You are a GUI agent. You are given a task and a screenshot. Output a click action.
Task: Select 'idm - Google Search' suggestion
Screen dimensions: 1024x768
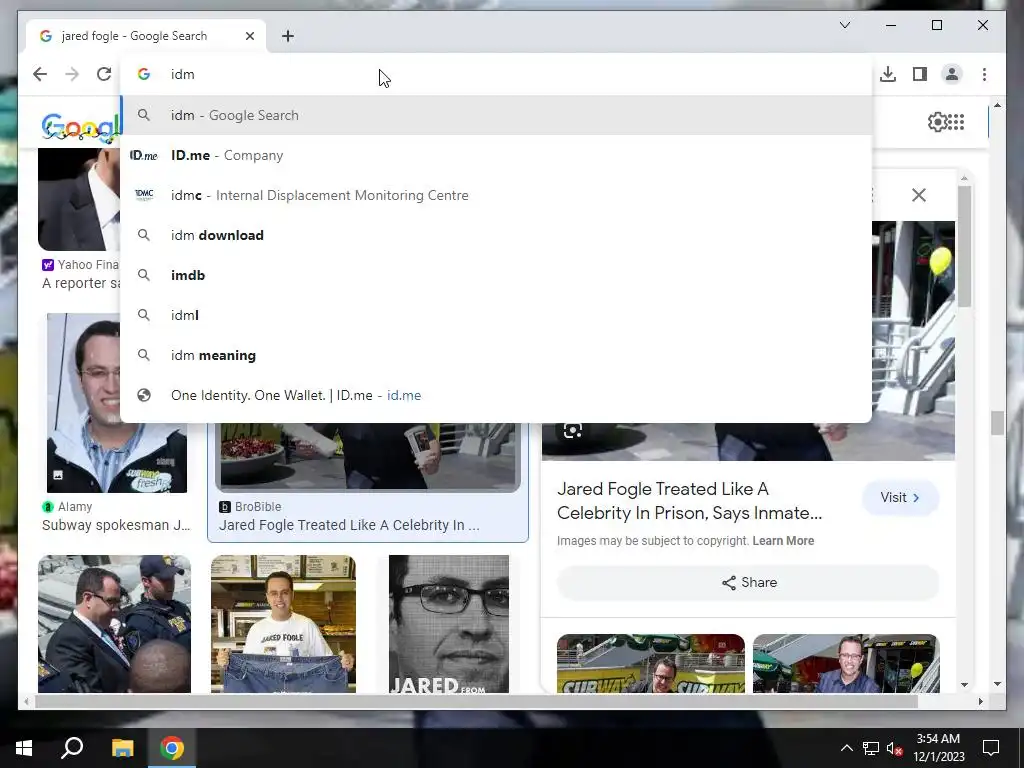point(496,116)
